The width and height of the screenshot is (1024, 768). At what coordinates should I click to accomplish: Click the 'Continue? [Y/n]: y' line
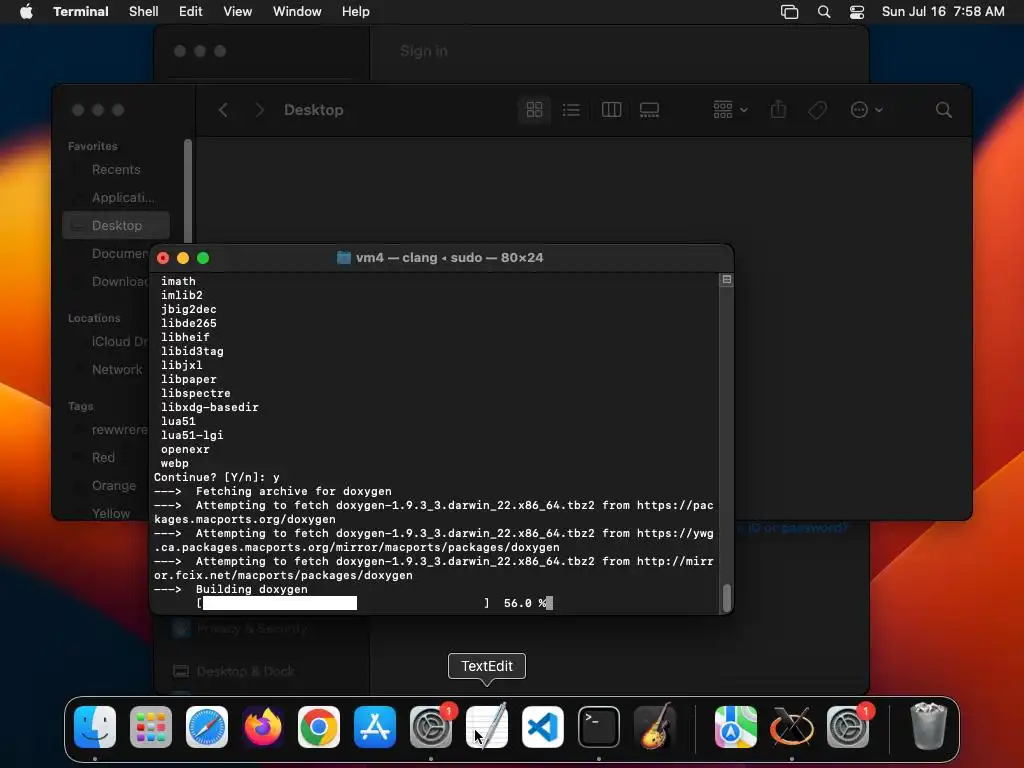coord(217,477)
